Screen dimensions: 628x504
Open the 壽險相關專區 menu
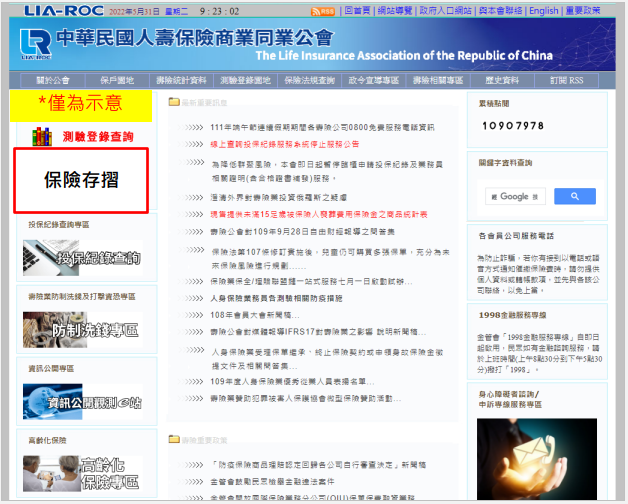438,81
